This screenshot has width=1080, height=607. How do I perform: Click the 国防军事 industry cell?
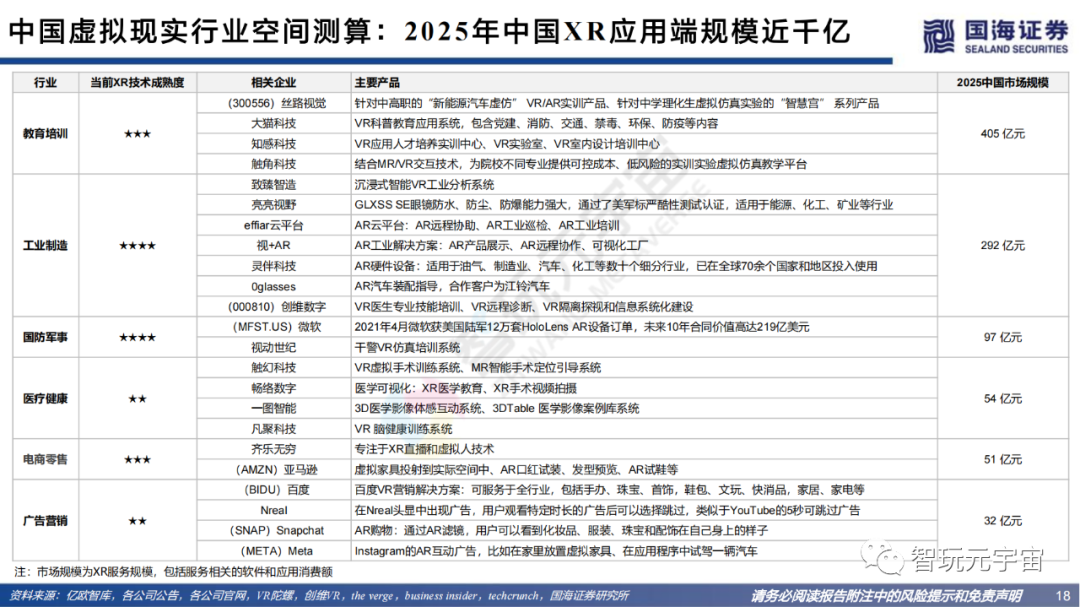pos(45,337)
